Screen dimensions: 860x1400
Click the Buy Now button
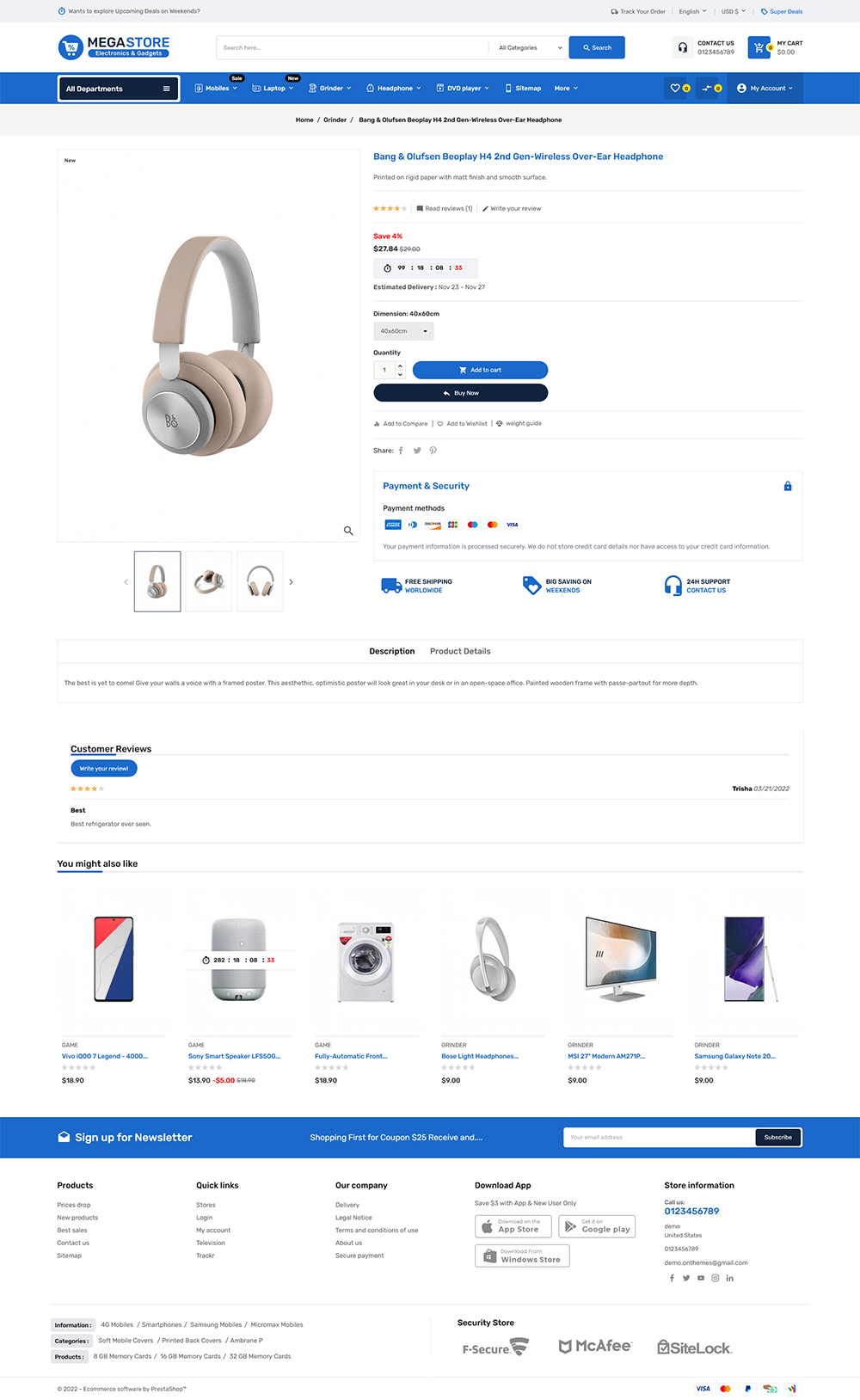tap(460, 393)
